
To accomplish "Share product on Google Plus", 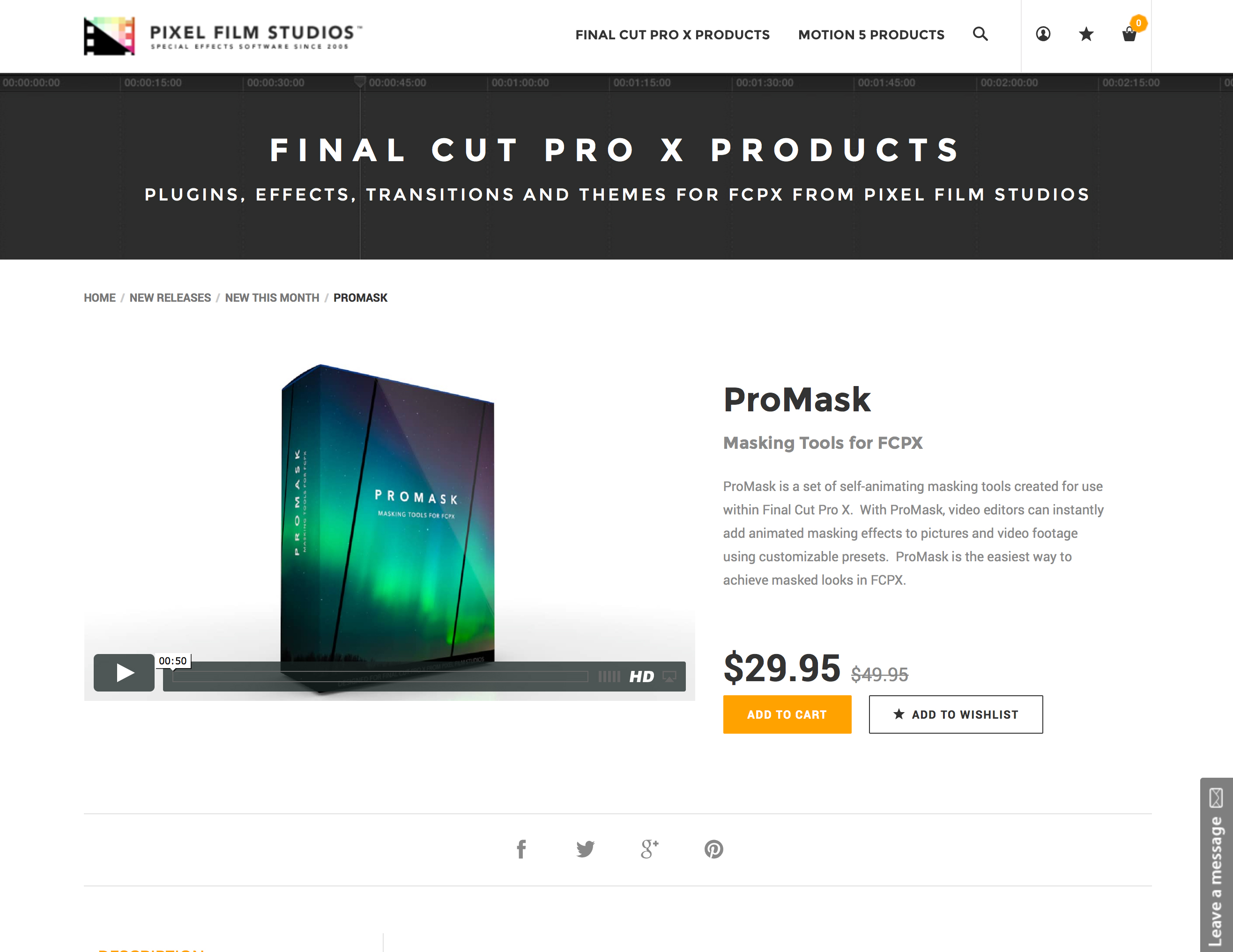I will click(x=649, y=849).
